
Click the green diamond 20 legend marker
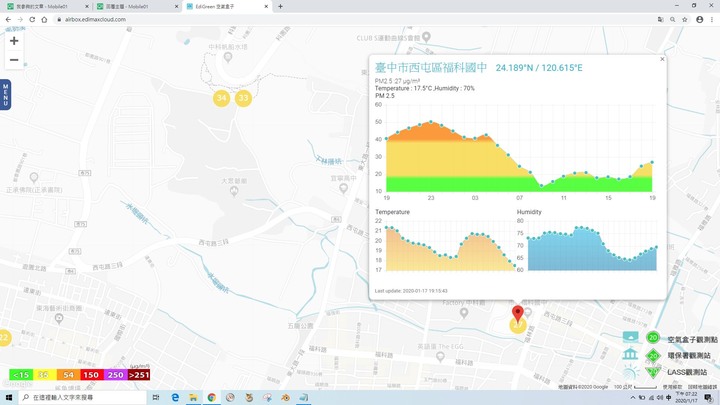click(x=652, y=355)
